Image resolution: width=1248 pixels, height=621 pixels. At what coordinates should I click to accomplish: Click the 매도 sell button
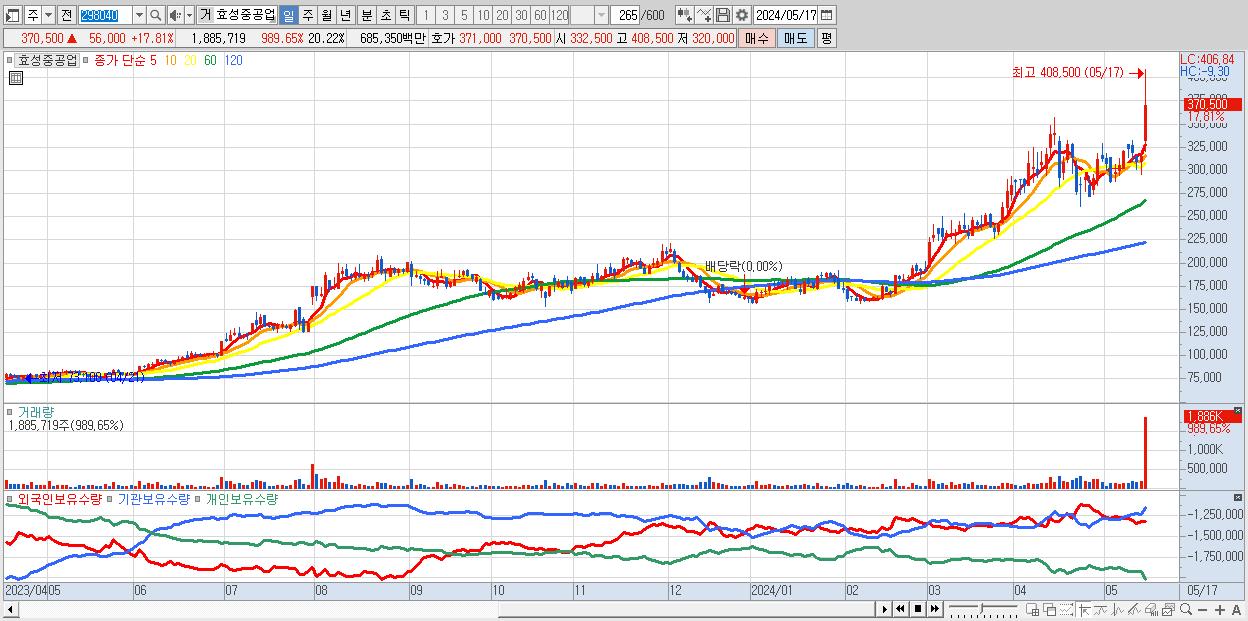click(x=796, y=38)
